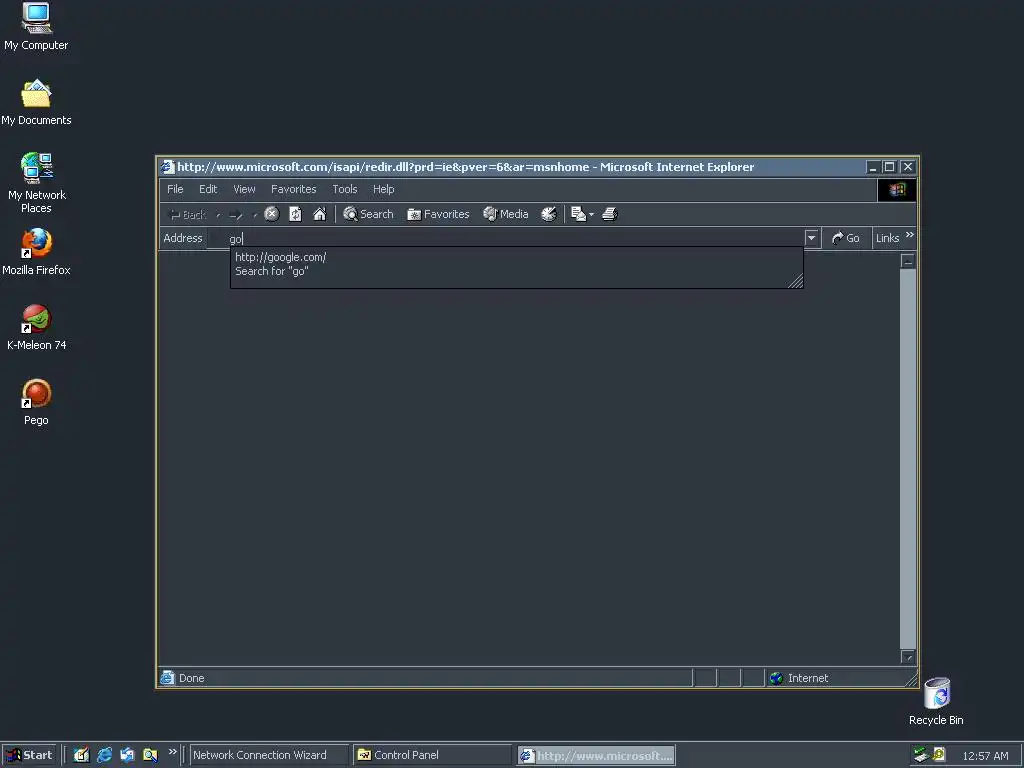Select the Mozilla Firefox desktop shortcut
1024x768 pixels.
(x=36, y=252)
